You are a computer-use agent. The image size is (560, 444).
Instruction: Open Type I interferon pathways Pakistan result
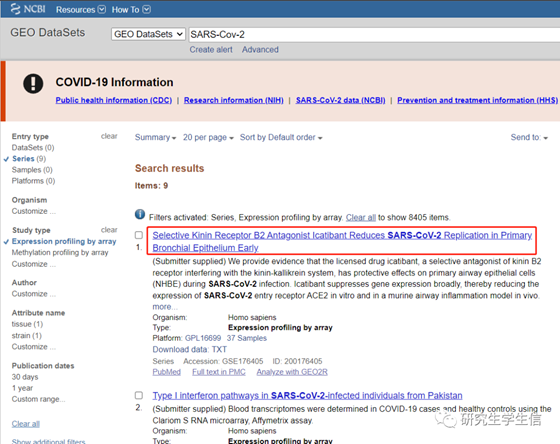tap(307, 396)
